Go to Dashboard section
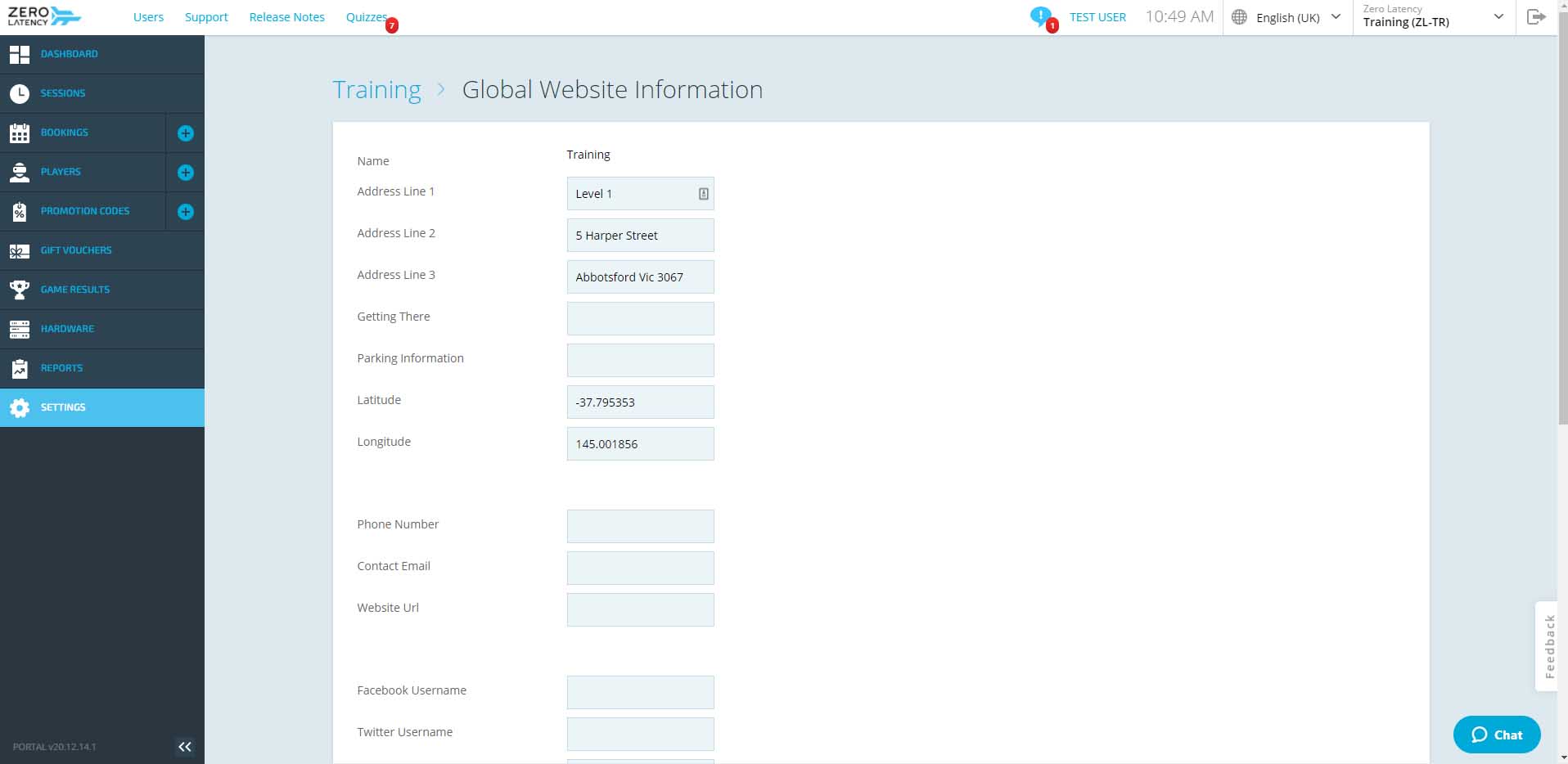Image resolution: width=1568 pixels, height=764 pixels. click(70, 54)
